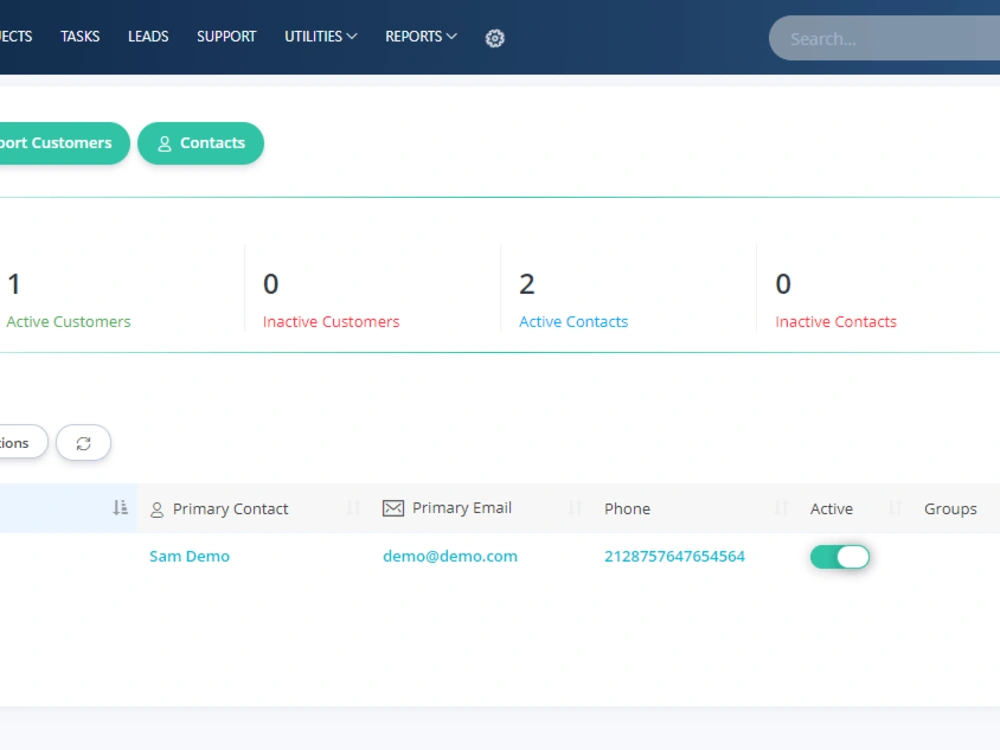Open the Tasks menu item

80,36
